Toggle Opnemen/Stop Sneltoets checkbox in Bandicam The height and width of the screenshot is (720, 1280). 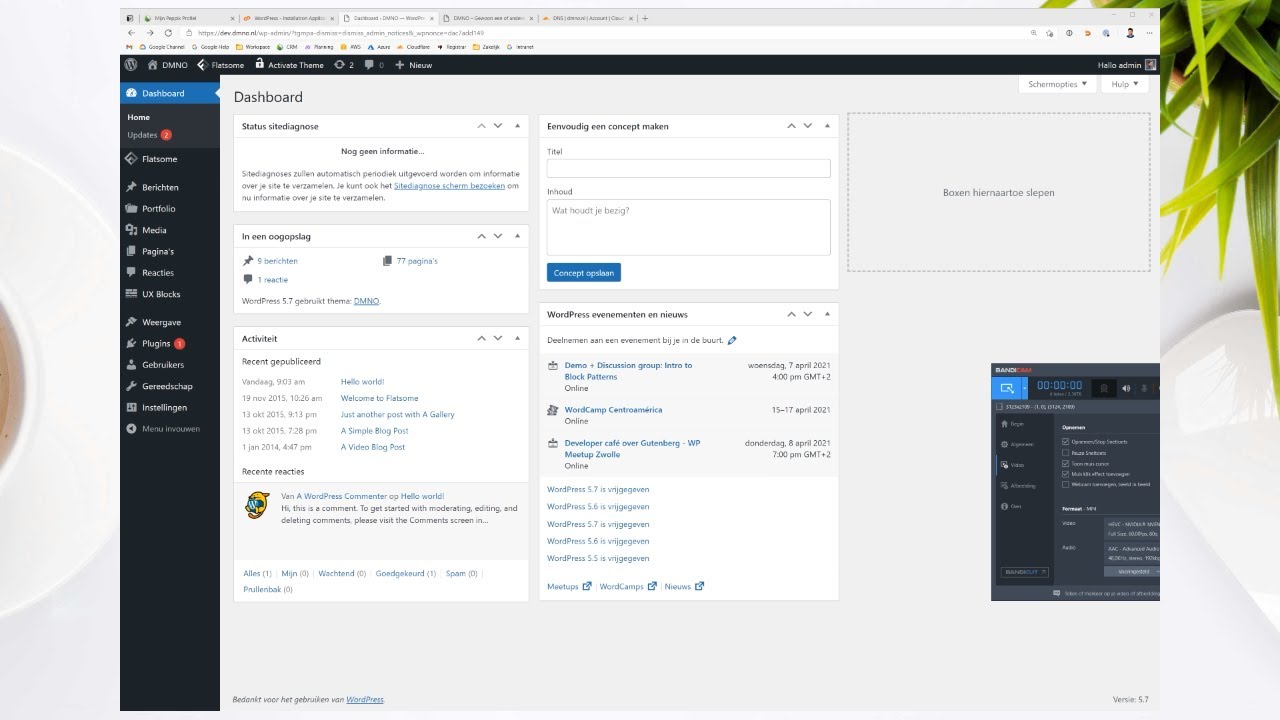point(1066,441)
